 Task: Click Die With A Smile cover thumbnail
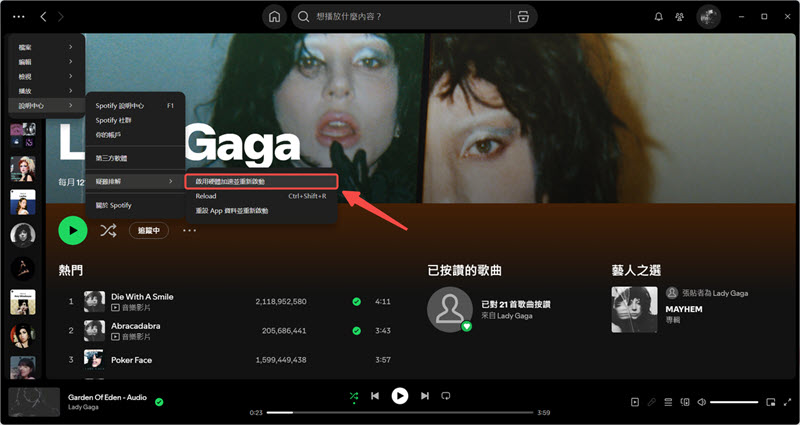pos(94,302)
